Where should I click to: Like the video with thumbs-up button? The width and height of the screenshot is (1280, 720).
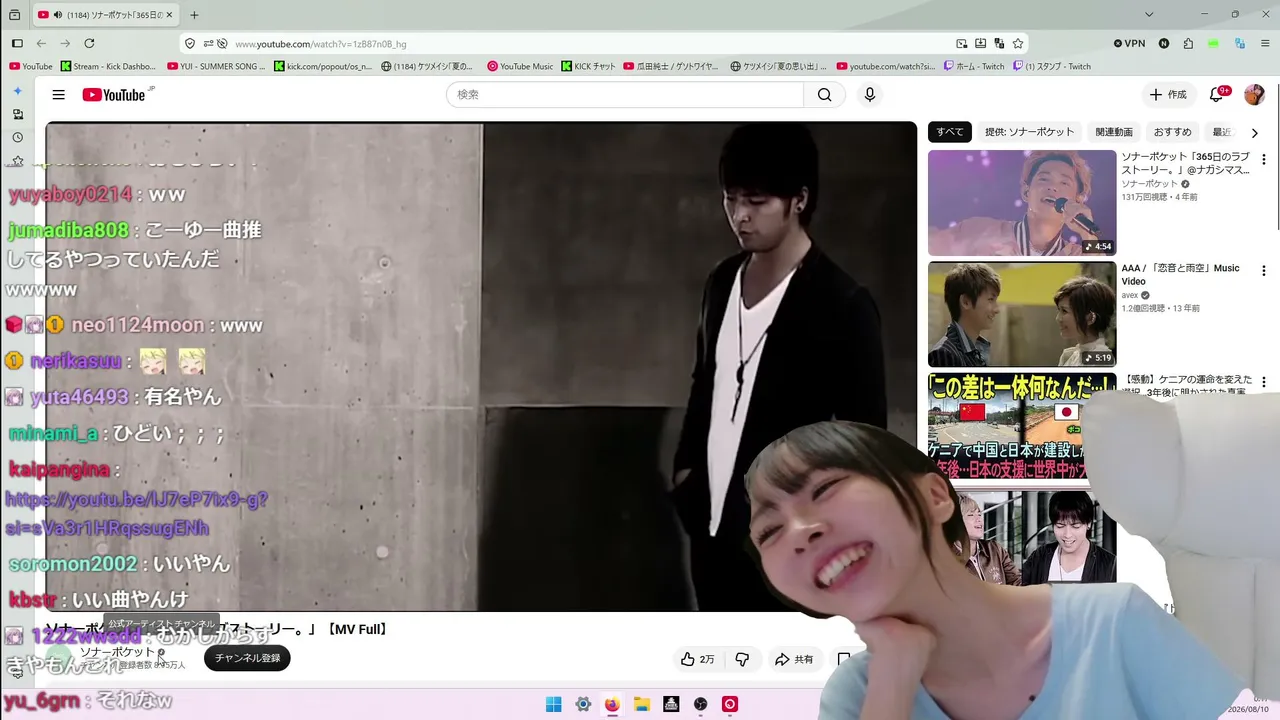point(697,659)
